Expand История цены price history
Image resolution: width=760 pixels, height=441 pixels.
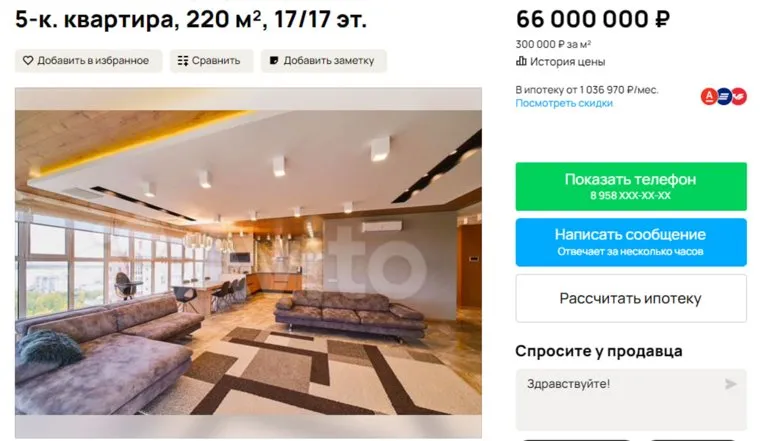[561, 62]
